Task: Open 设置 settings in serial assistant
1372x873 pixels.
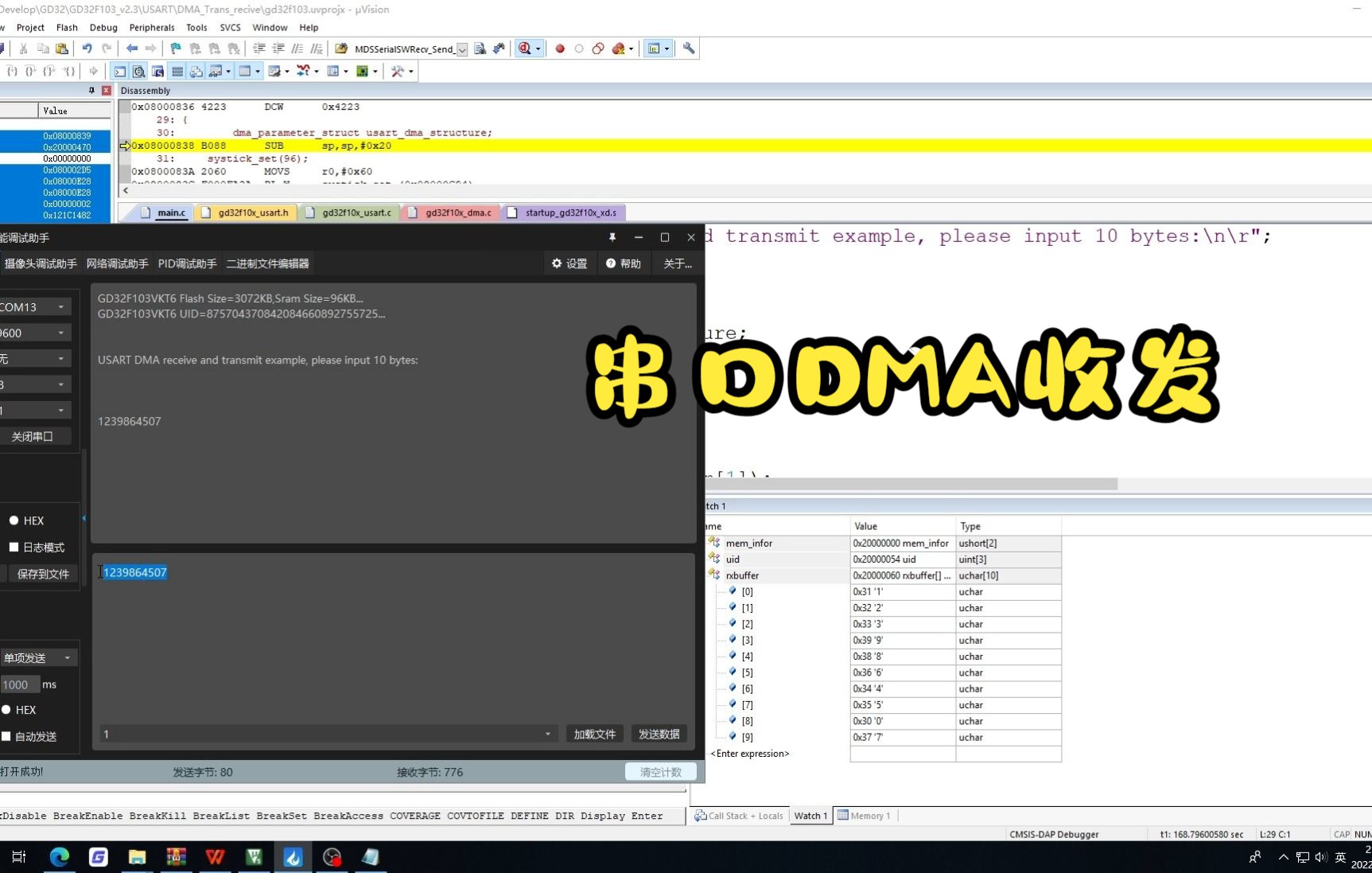Action: tap(569, 263)
